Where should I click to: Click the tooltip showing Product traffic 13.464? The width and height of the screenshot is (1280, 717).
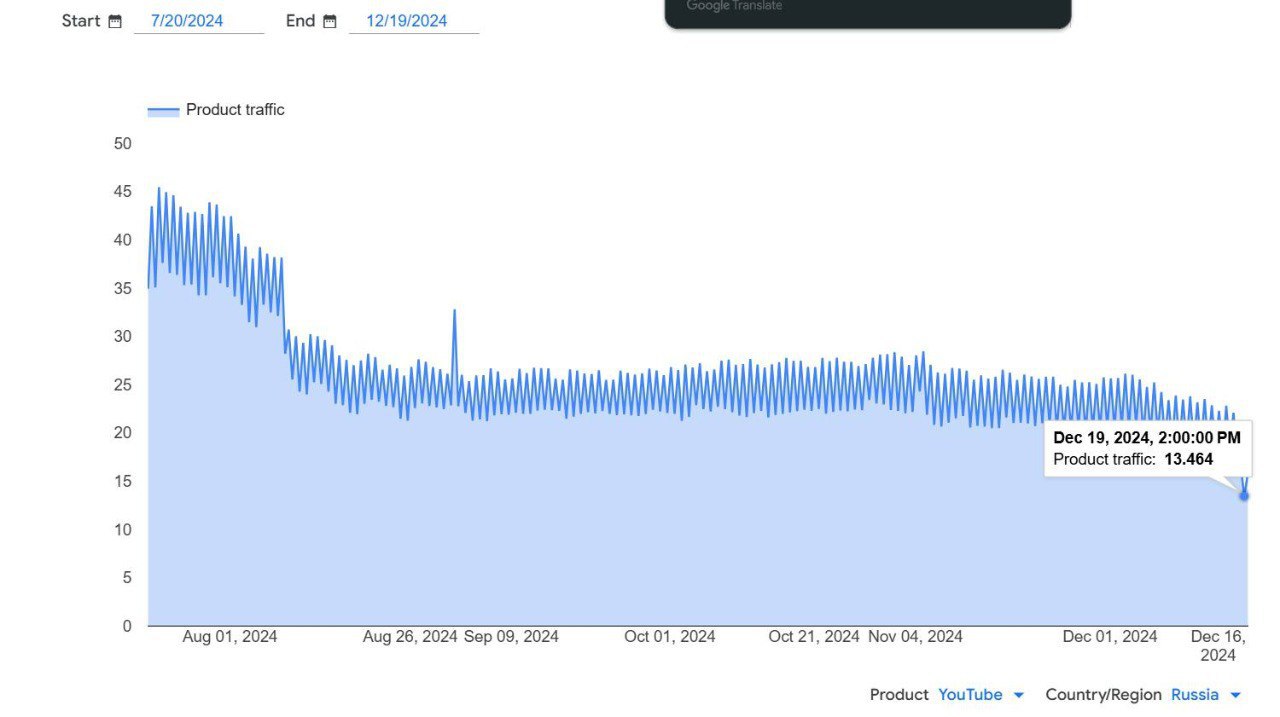pos(1146,449)
